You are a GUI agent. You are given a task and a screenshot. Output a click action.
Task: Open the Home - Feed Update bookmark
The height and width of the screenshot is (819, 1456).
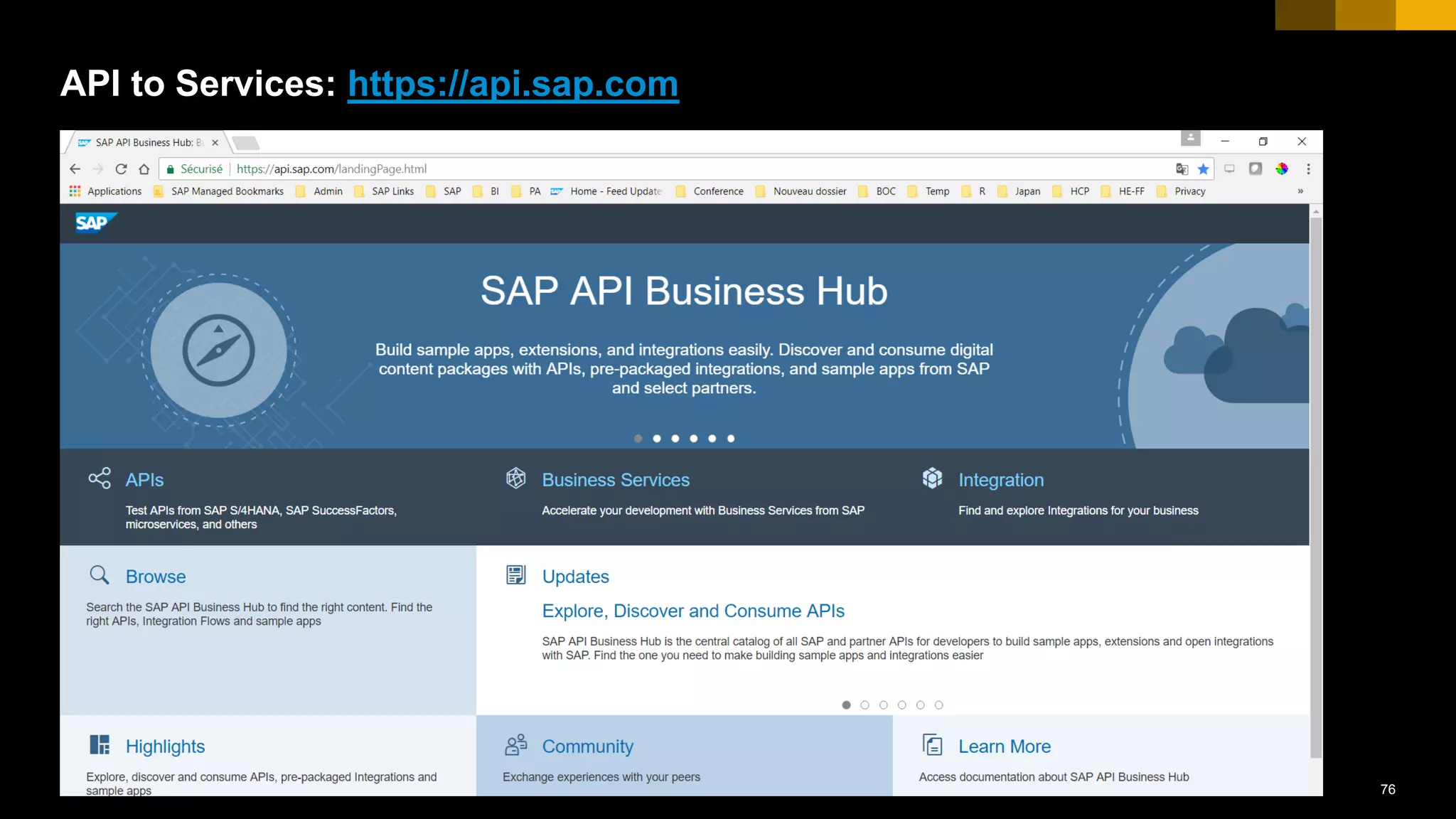coord(606,191)
